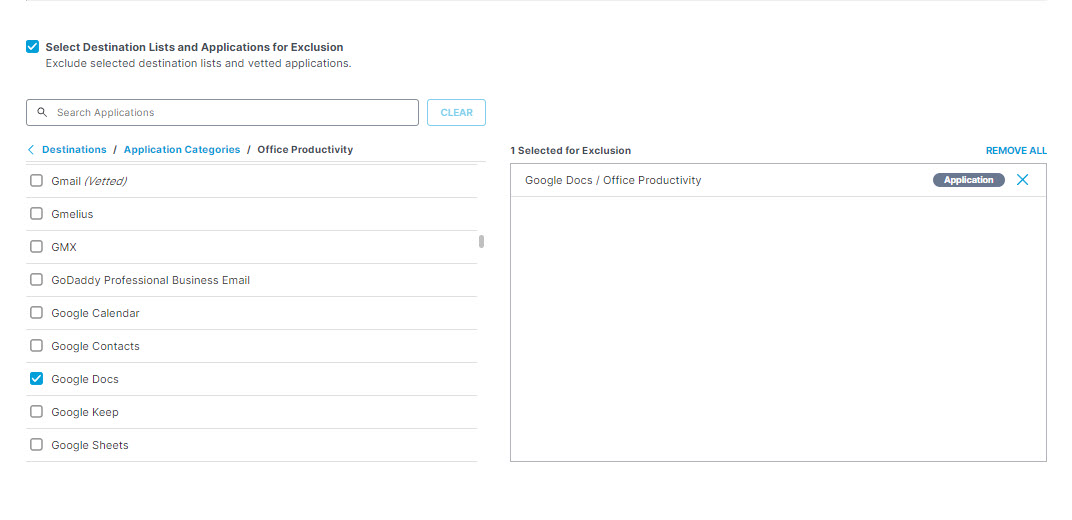Viewport: 1072px width, 520px height.
Task: Tick the Google Contacts checkbox
Action: 36,346
